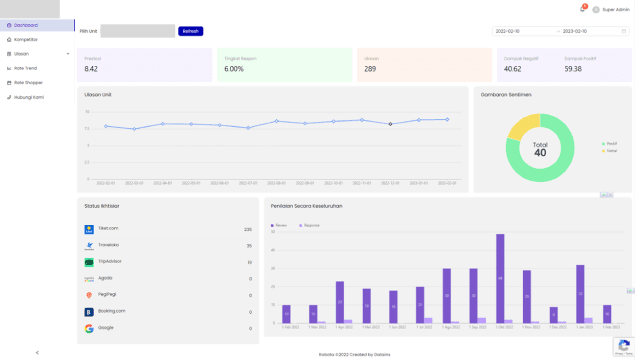Screen dimensions: 635x360
Task: Click the 1 Jan 2023 review bar
Action: coord(580,294)
